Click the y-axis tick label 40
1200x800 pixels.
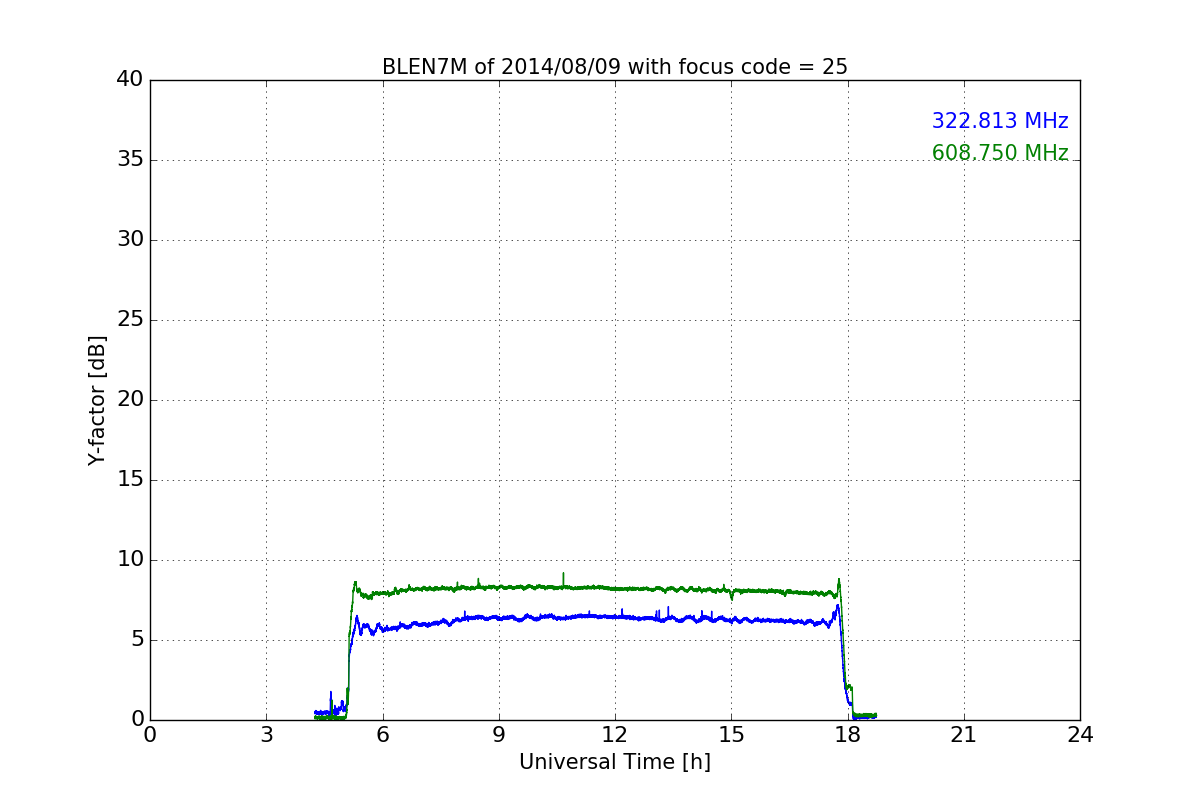tap(130, 80)
